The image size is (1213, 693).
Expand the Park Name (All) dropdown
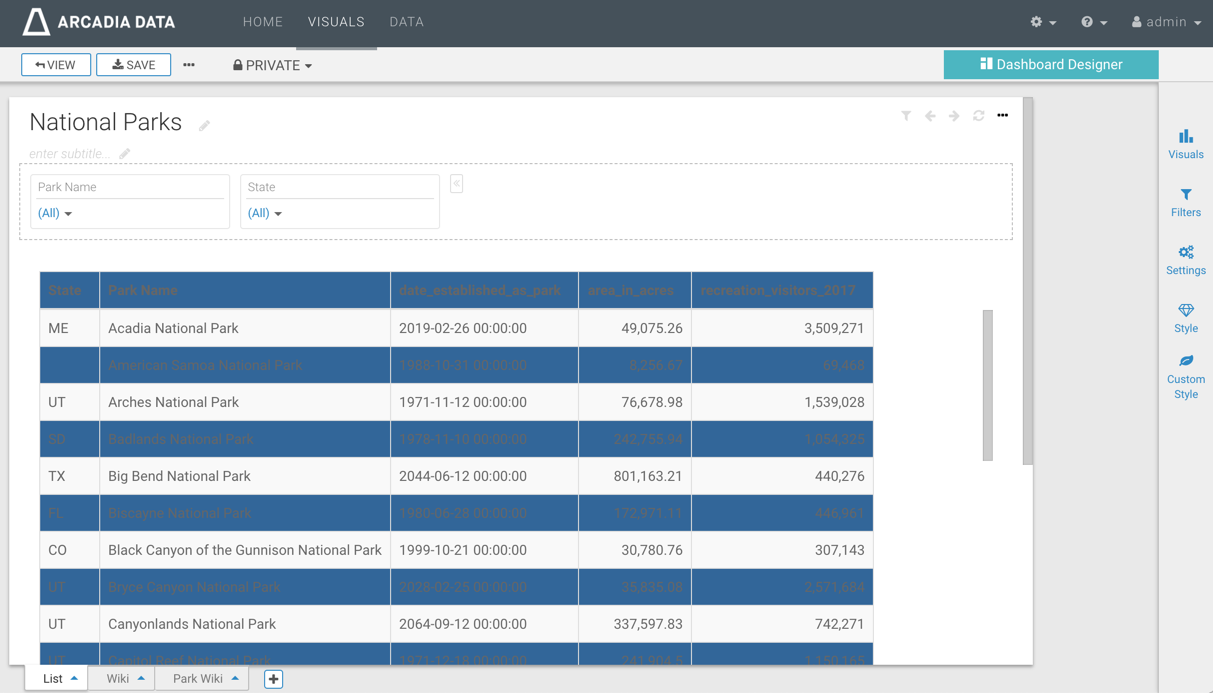pyautogui.click(x=55, y=213)
